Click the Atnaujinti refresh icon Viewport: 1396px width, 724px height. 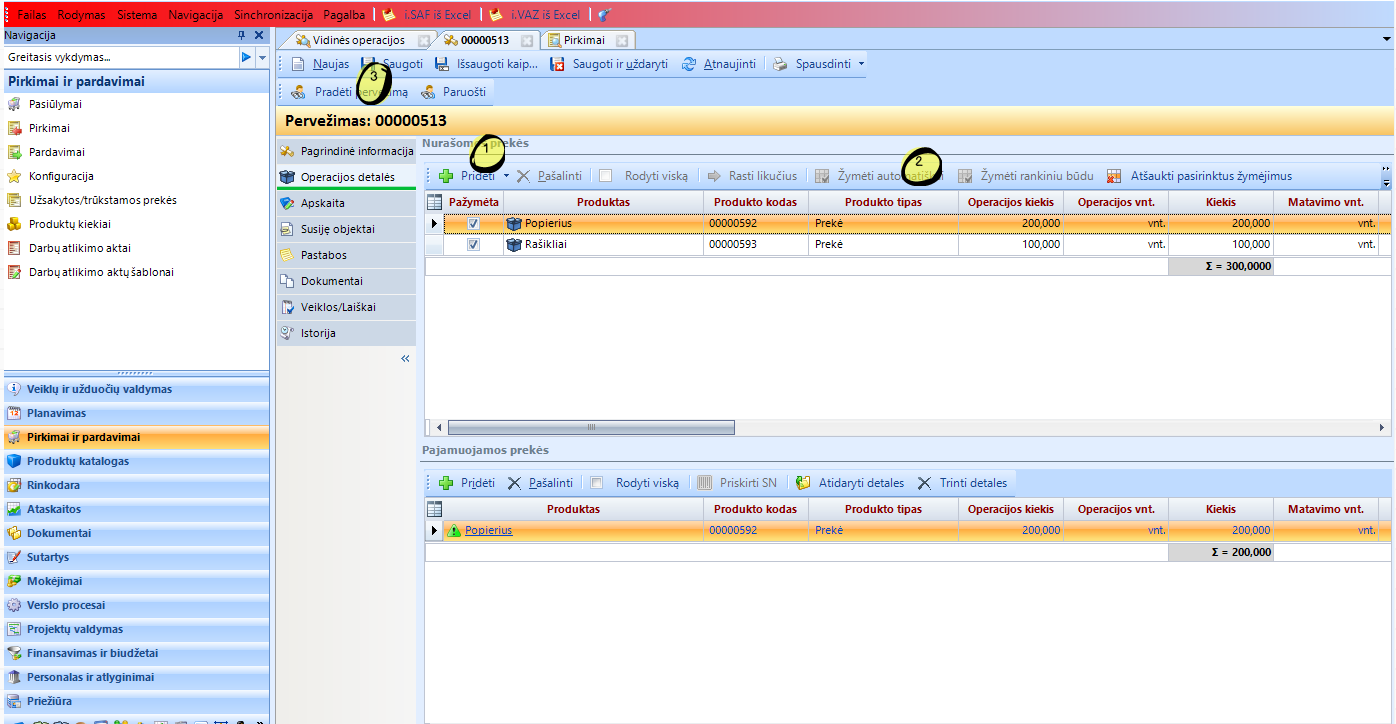(689, 64)
